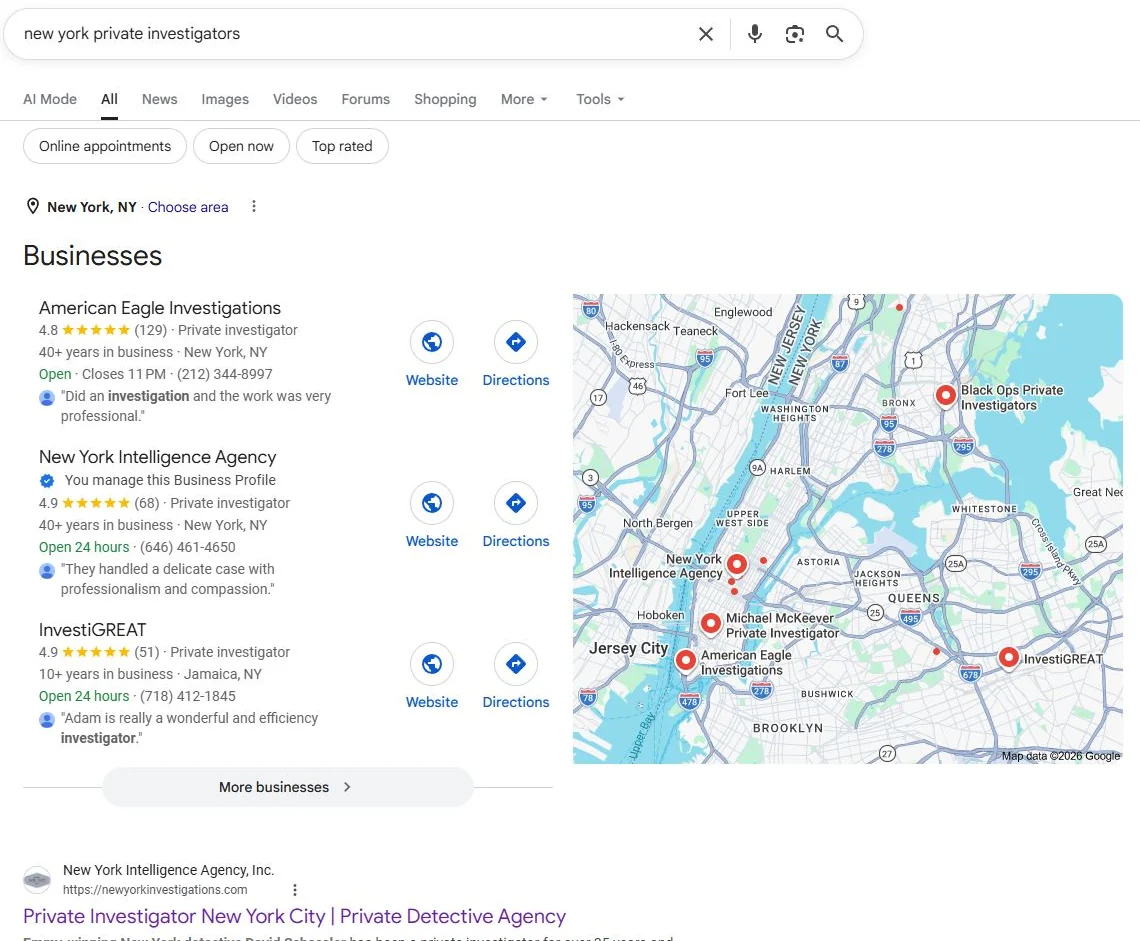Viewport: 1140px width, 941px height.
Task: Open search by image camera icon
Action: point(795,34)
